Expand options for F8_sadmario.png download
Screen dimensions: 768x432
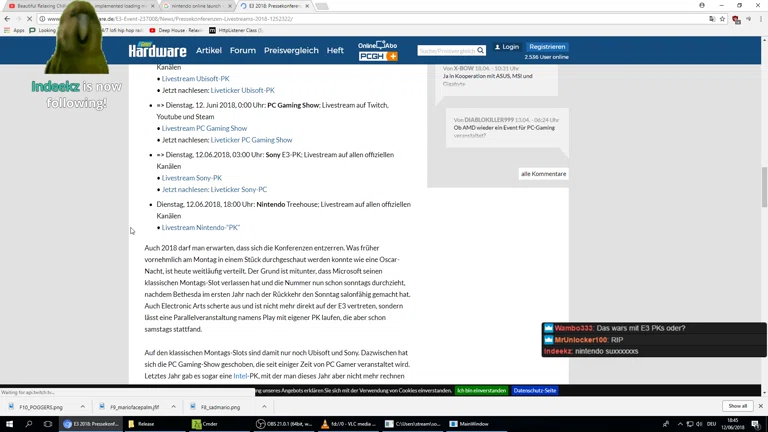[264, 407]
